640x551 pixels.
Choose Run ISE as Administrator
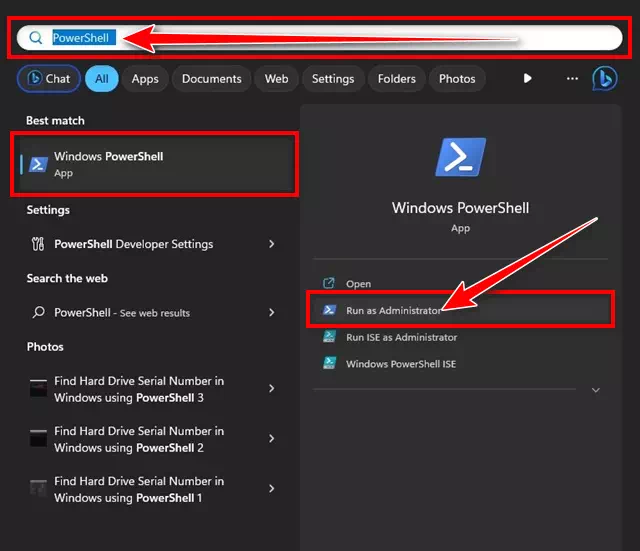[x=402, y=337]
